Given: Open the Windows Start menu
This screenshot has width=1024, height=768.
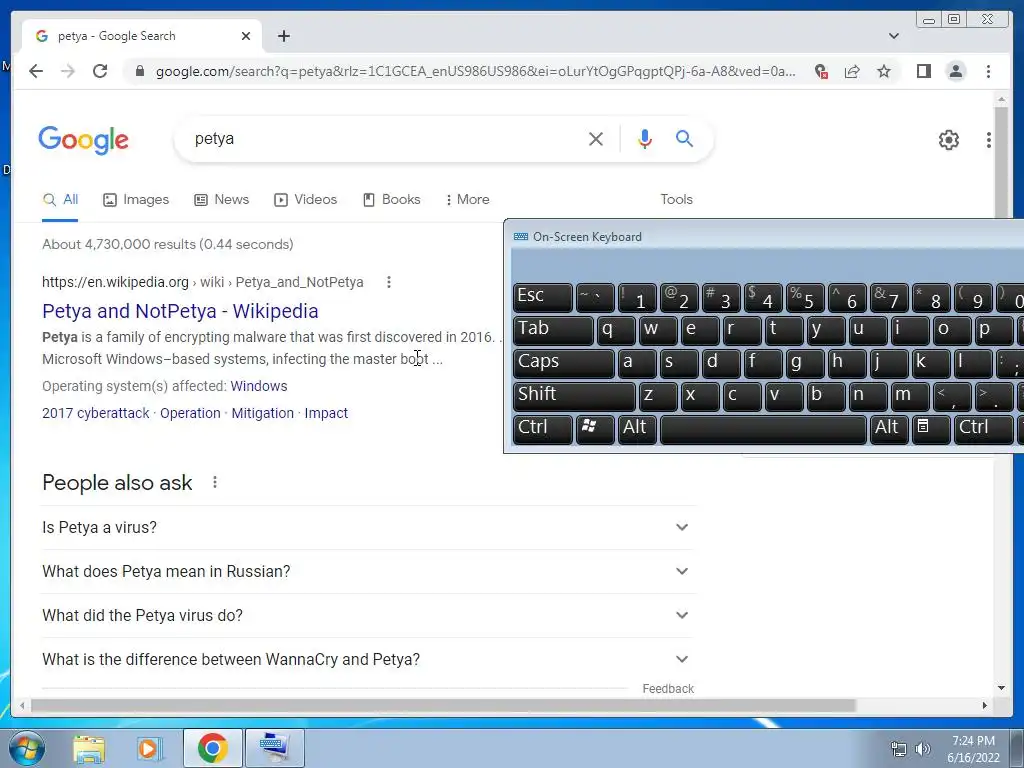Looking at the screenshot, I should 27,748.
